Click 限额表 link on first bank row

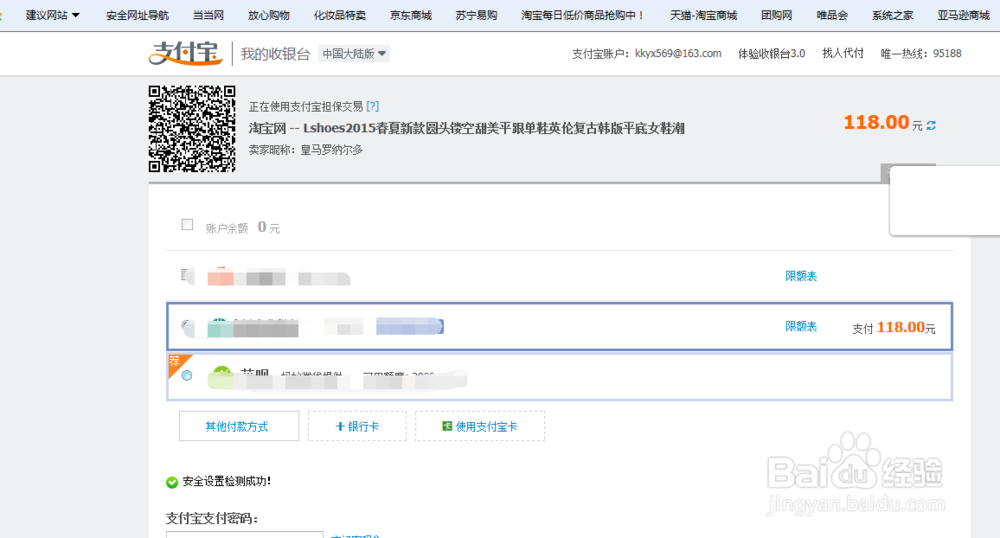coord(801,276)
